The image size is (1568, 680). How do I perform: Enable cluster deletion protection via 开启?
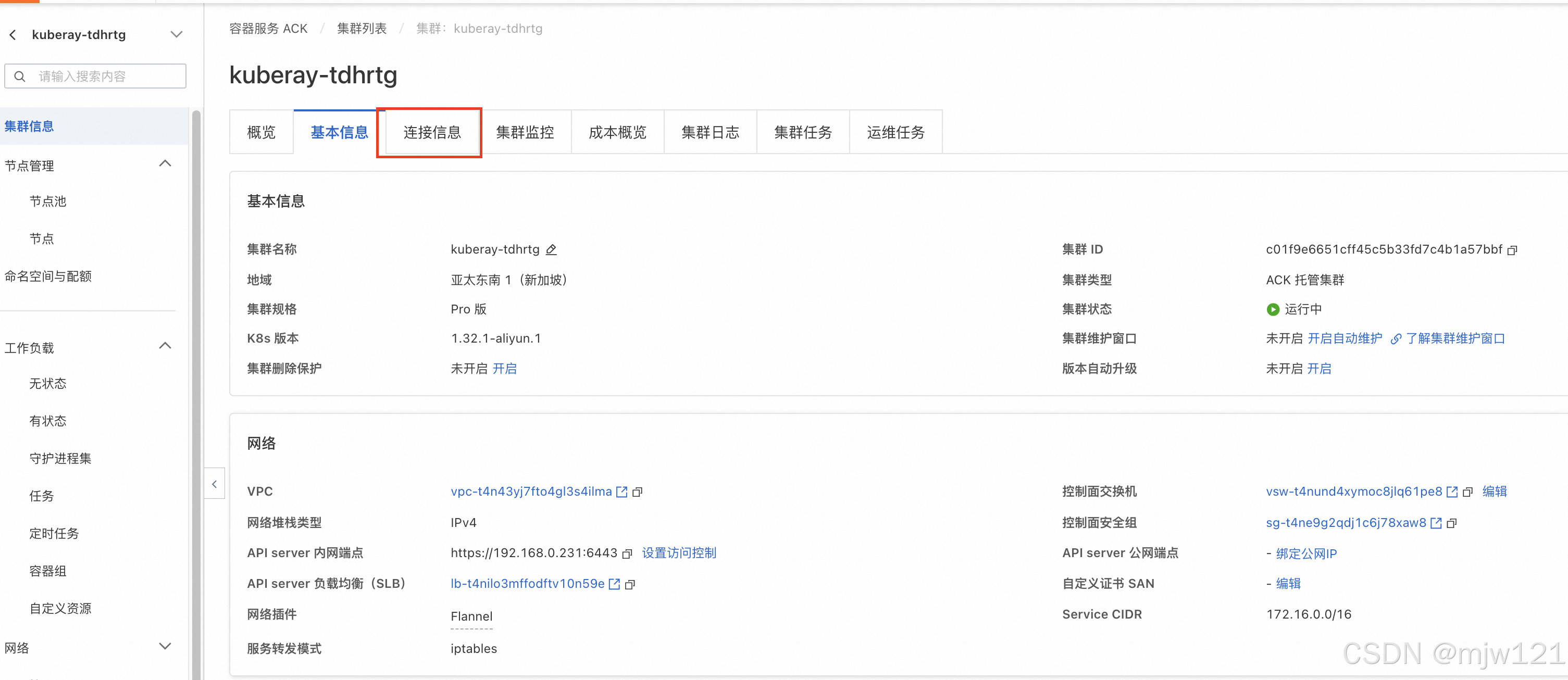(x=504, y=369)
